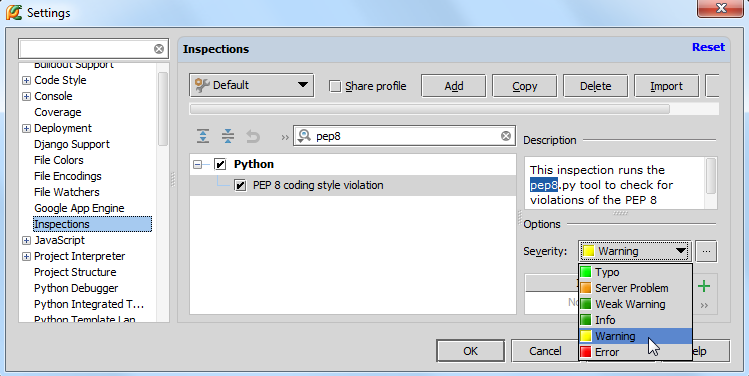Pick the orange Server Problem swatch item

point(635,288)
